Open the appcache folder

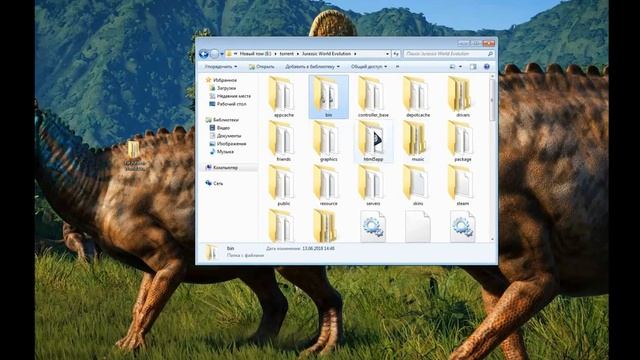pyautogui.click(x=283, y=97)
